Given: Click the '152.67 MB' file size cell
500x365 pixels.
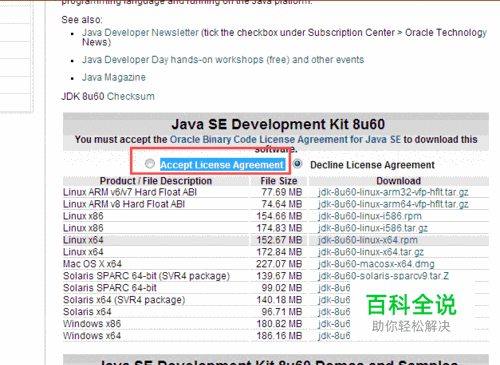Looking at the screenshot, I should [279, 240].
